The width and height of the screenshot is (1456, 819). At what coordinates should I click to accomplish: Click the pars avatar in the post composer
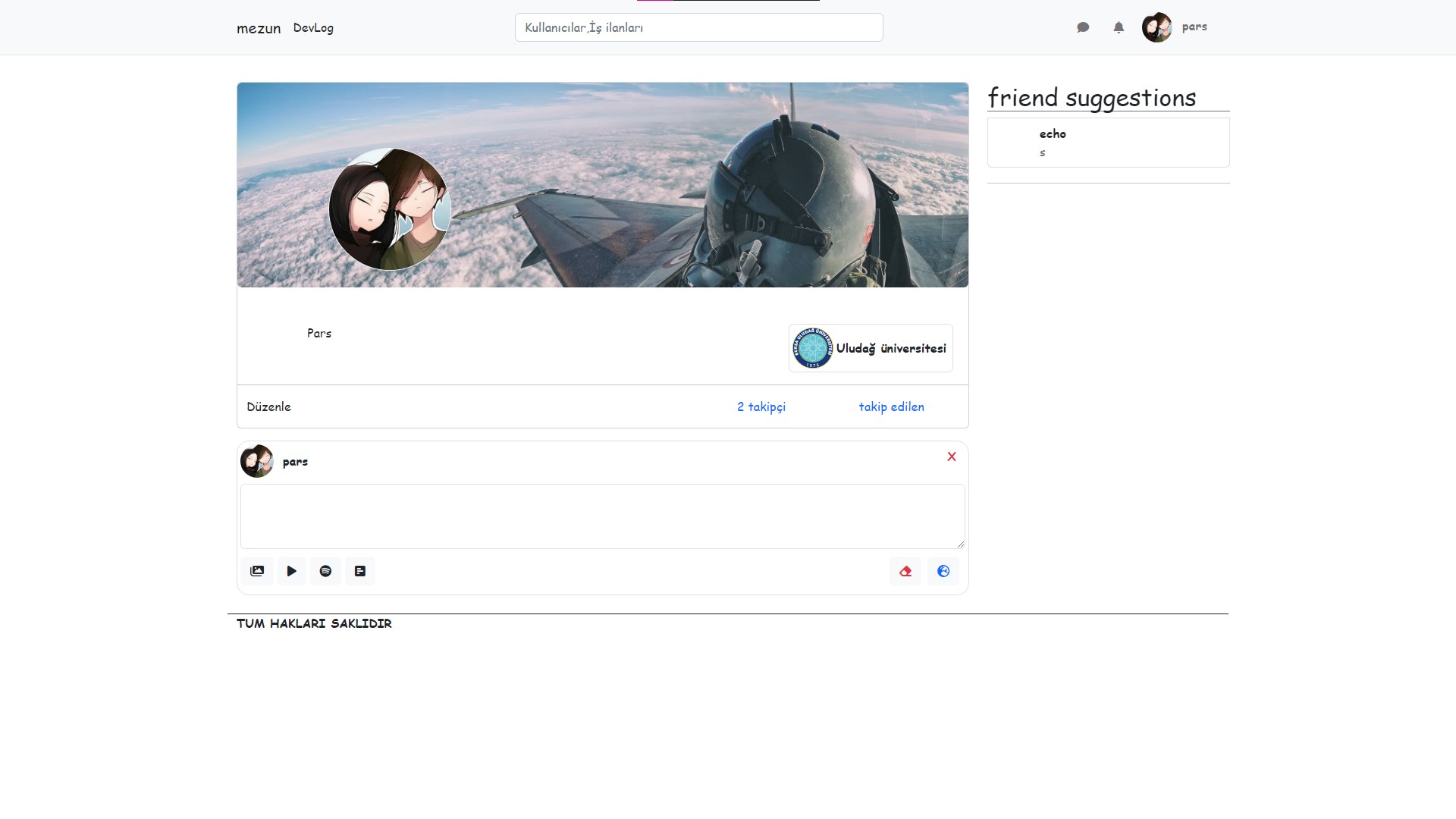pos(256,461)
